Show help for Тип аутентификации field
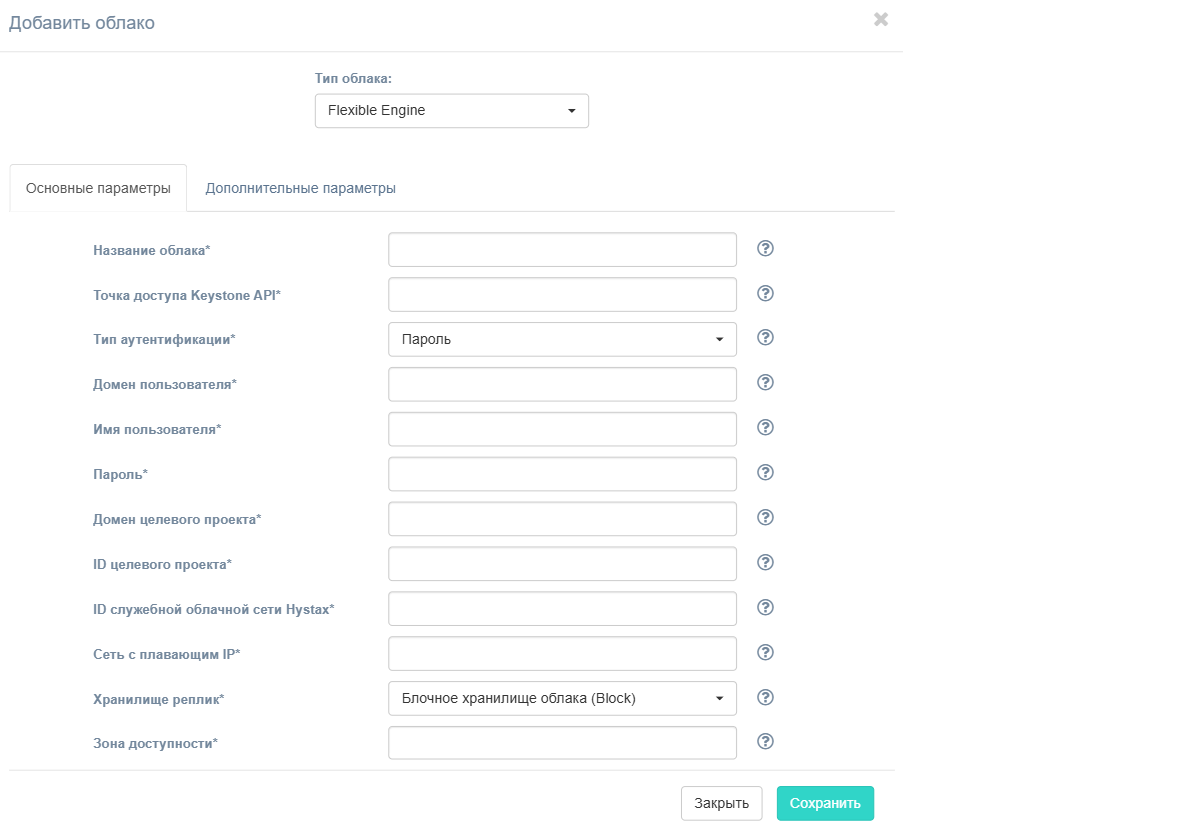 coord(766,338)
